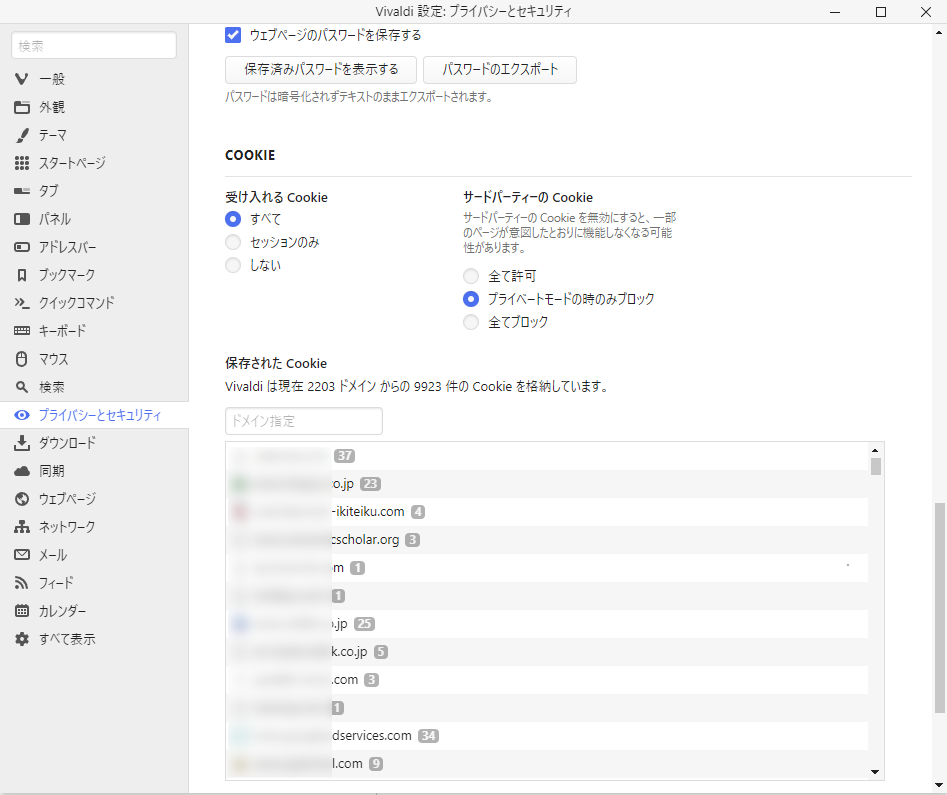Screen dimensions: 947x795
Task: Click the globe icon beside ウェブページ
Action: [22, 499]
